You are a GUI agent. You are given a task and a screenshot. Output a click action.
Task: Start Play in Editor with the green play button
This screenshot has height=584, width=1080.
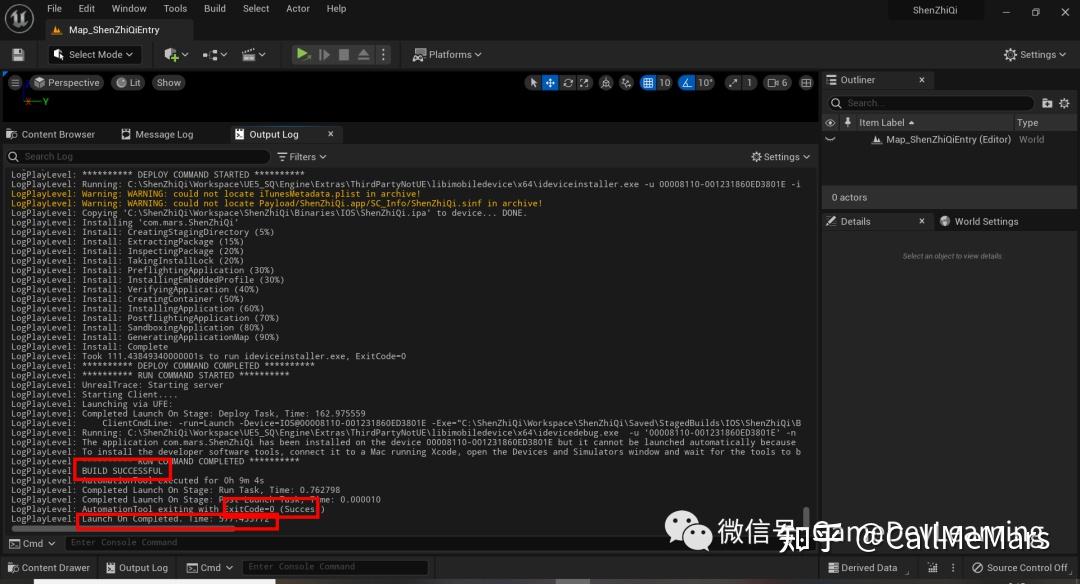coord(302,54)
